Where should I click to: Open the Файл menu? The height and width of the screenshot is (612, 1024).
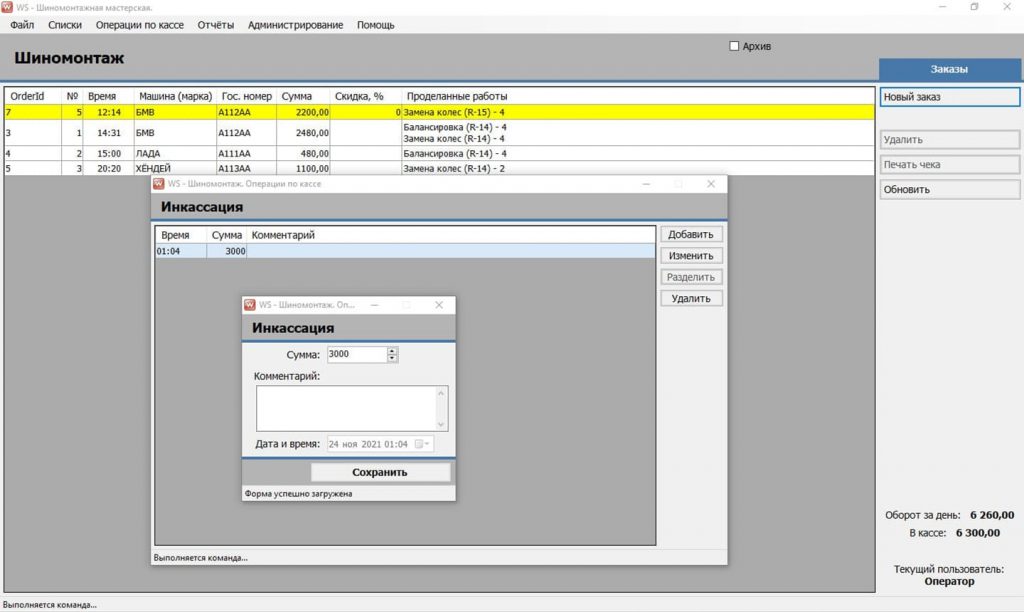point(22,25)
